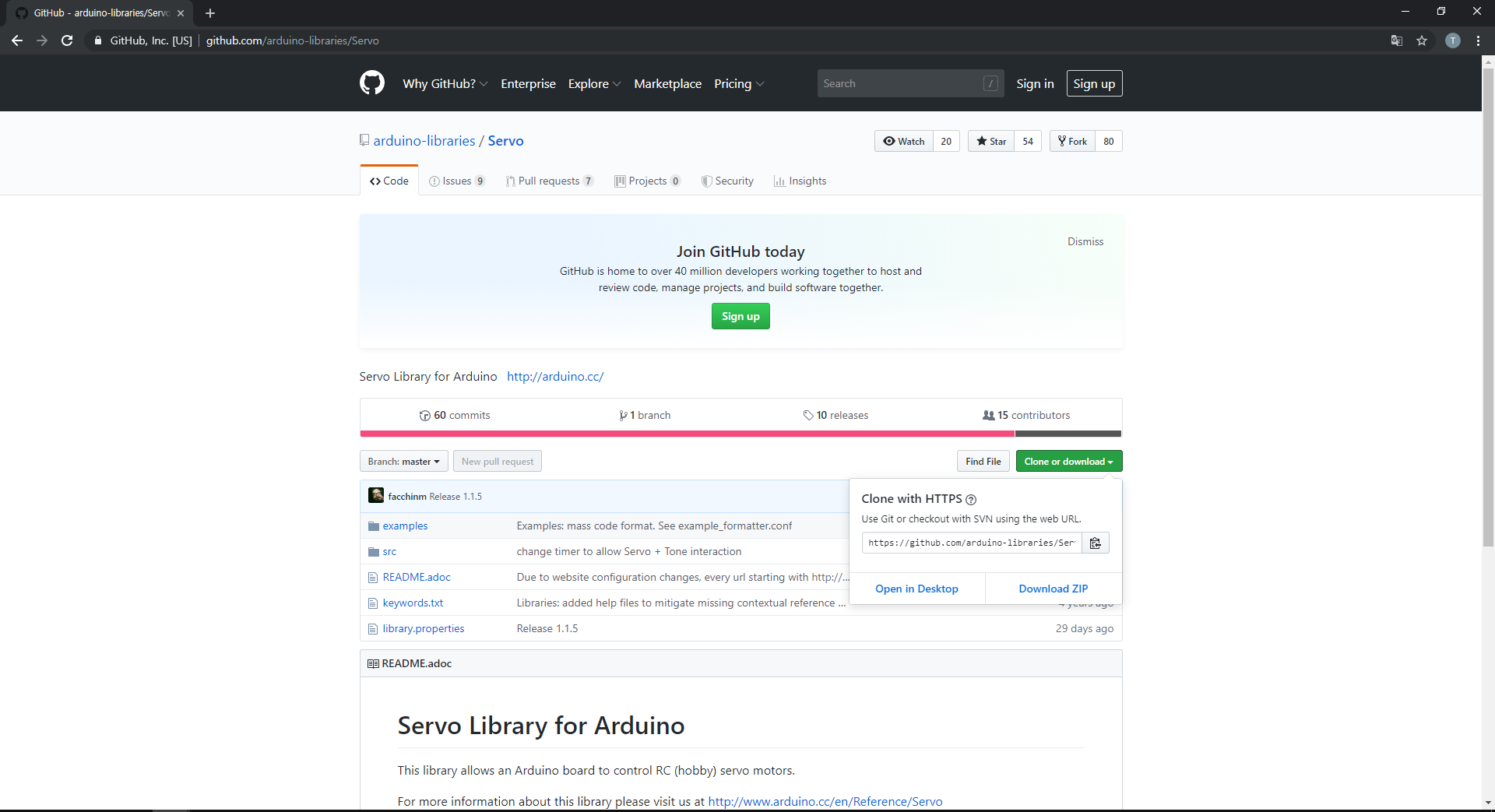This screenshot has height=812, width=1495.
Task: Switch to the Projects tab
Action: pyautogui.click(x=648, y=181)
